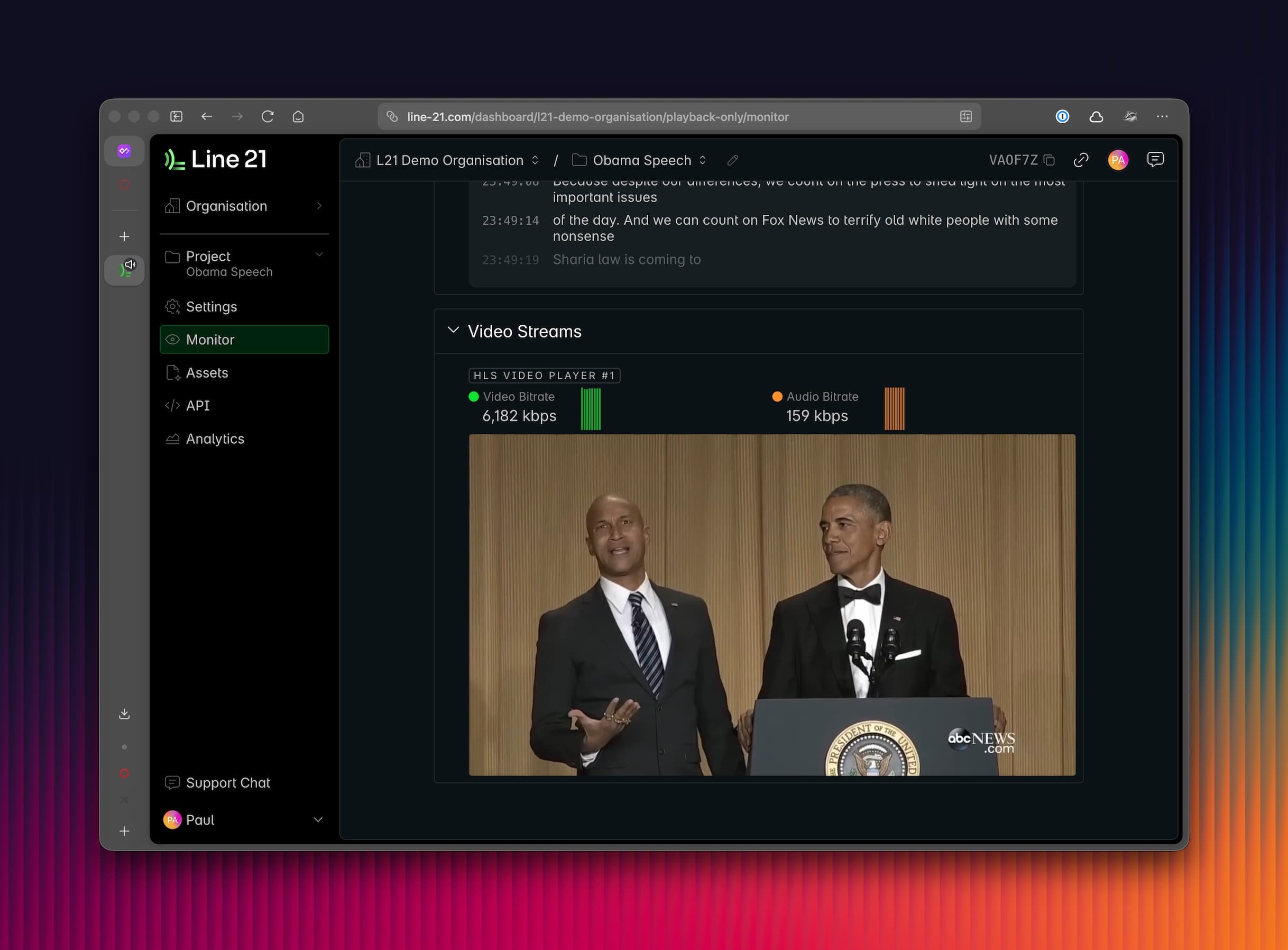Click the downloads icon in the browser sidebar
The height and width of the screenshot is (950, 1288).
point(124,713)
